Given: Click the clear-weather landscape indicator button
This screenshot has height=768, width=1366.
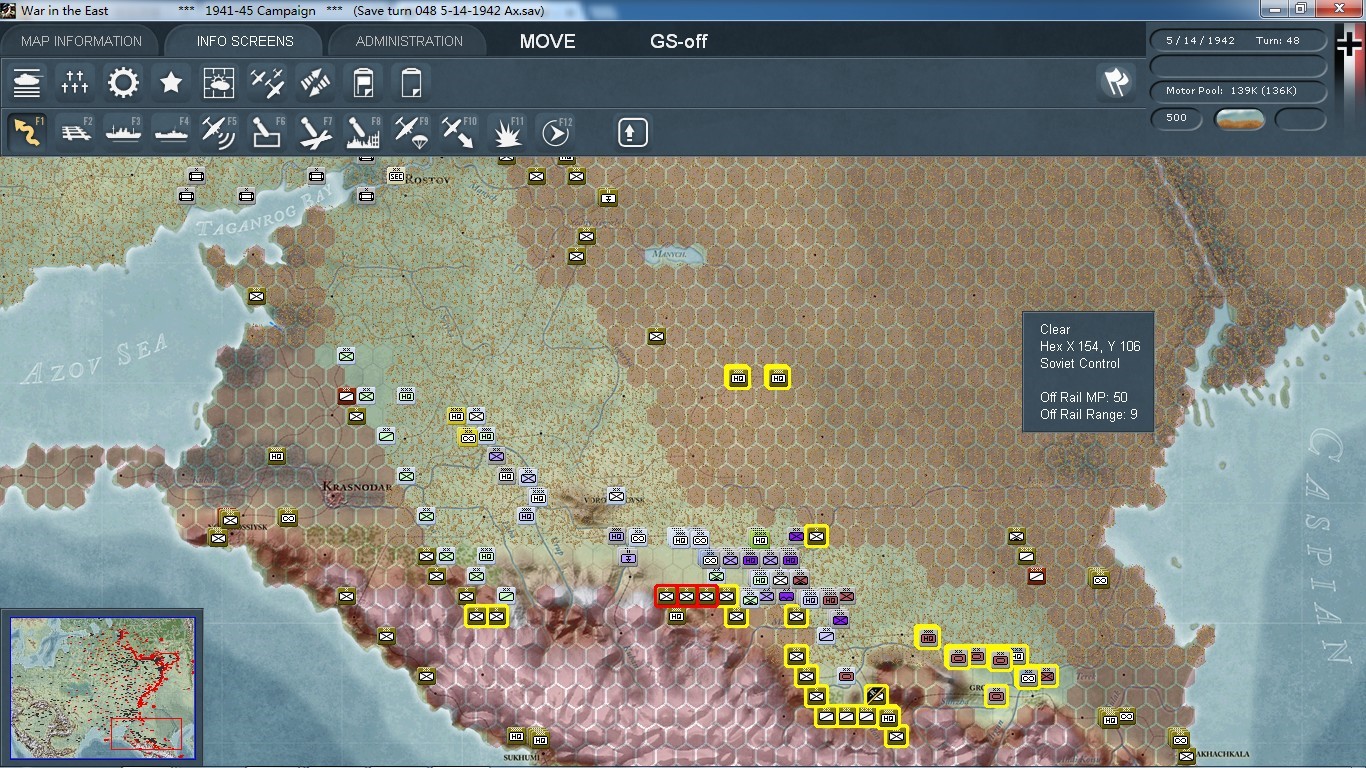Looking at the screenshot, I should click(1240, 119).
